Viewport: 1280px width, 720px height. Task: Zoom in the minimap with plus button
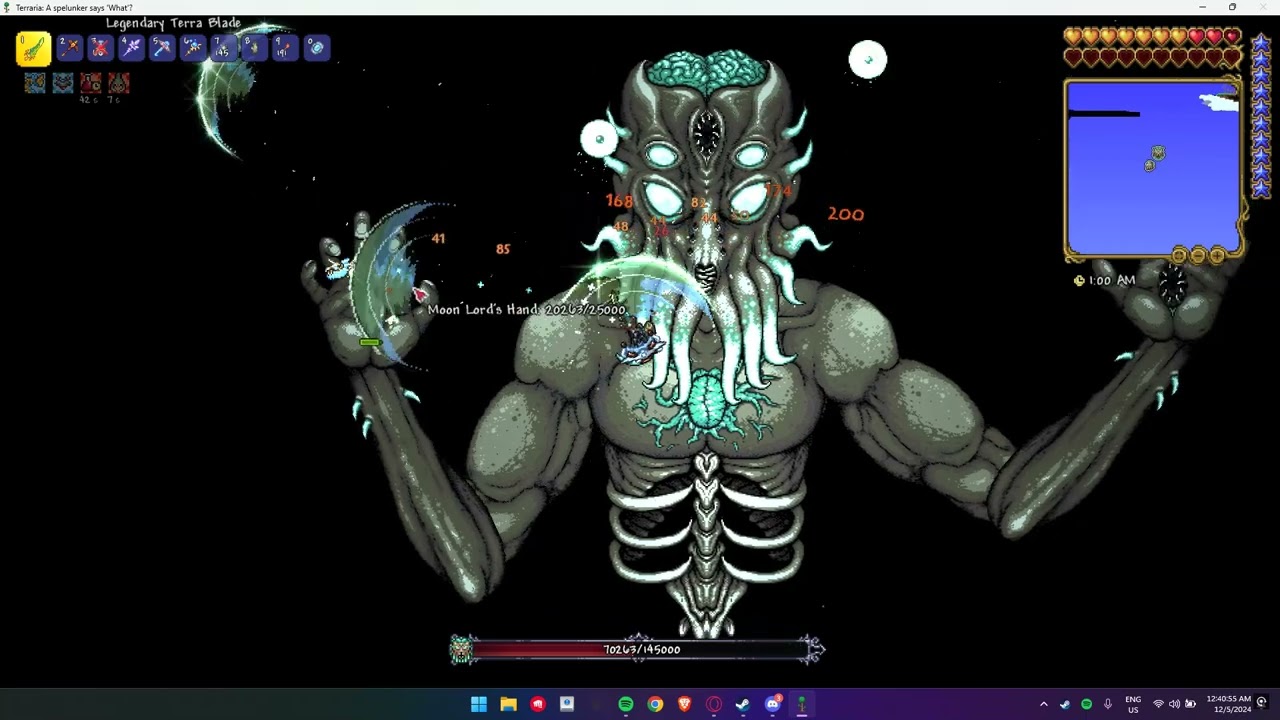pyautogui.click(x=1217, y=256)
